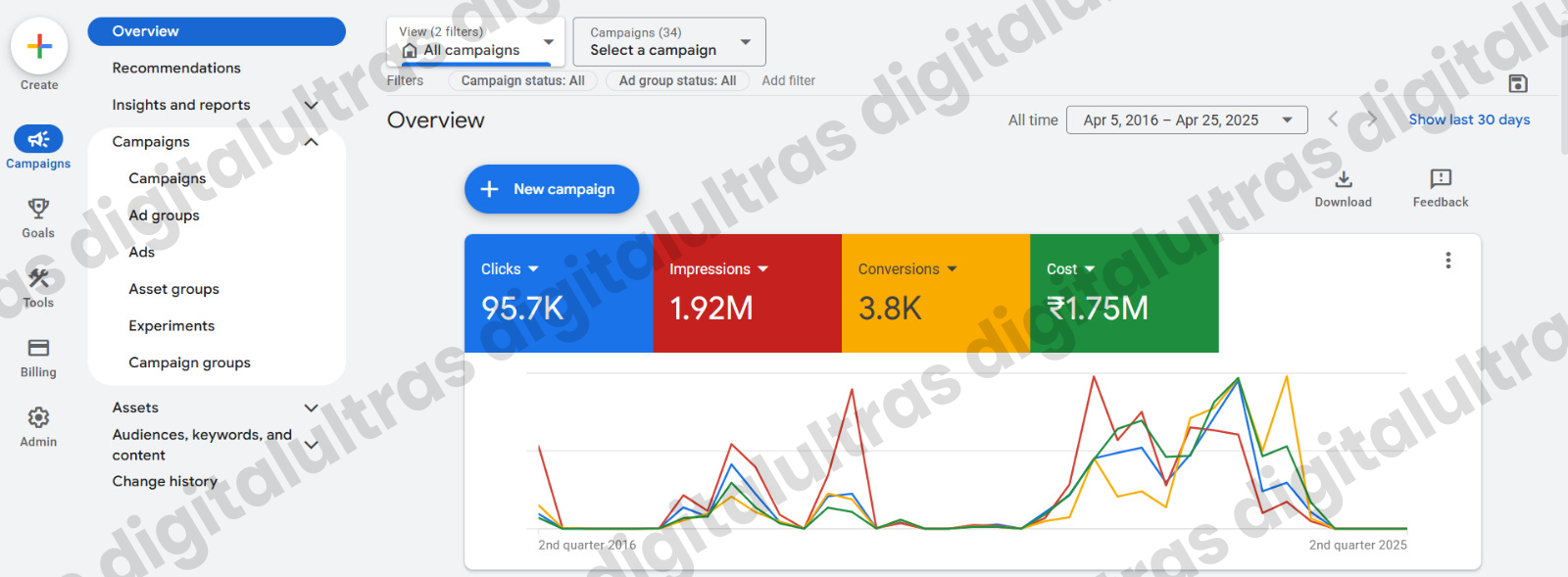
Task: Open Campaign groups in sidebar
Action: click(x=189, y=362)
